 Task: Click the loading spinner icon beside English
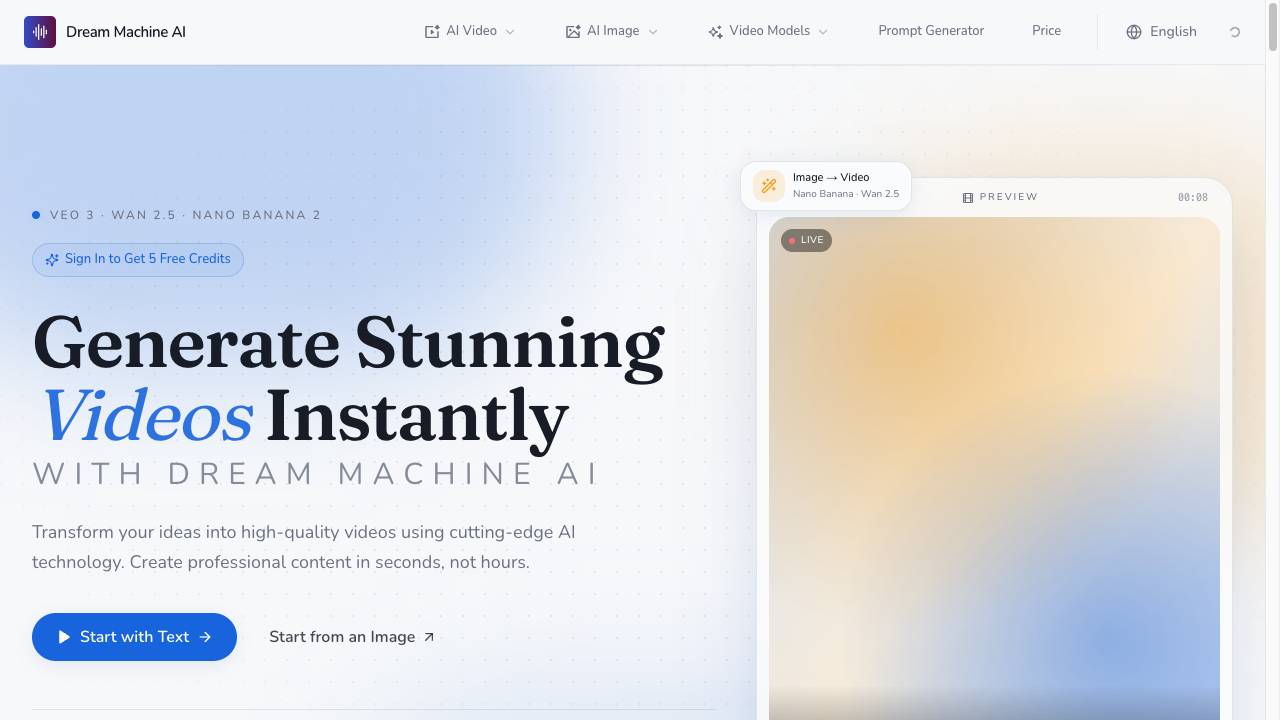pyautogui.click(x=1235, y=32)
